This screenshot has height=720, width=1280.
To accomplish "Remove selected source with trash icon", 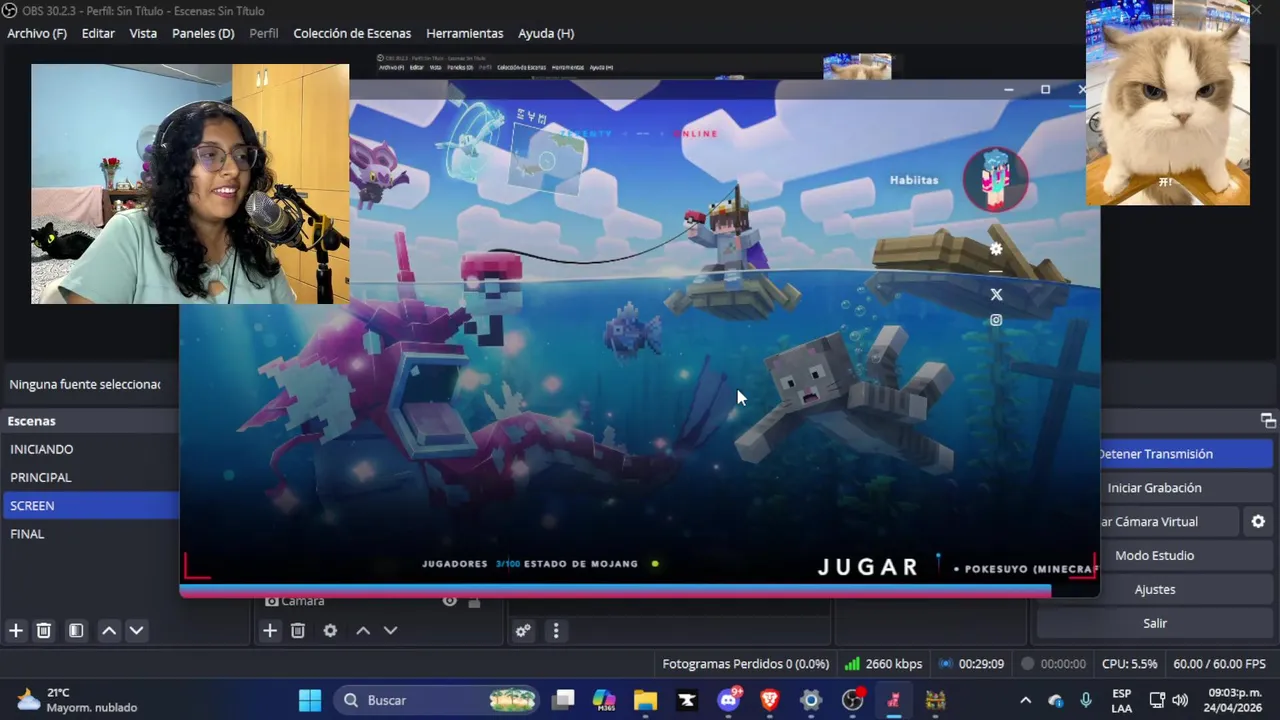I will tap(298, 630).
